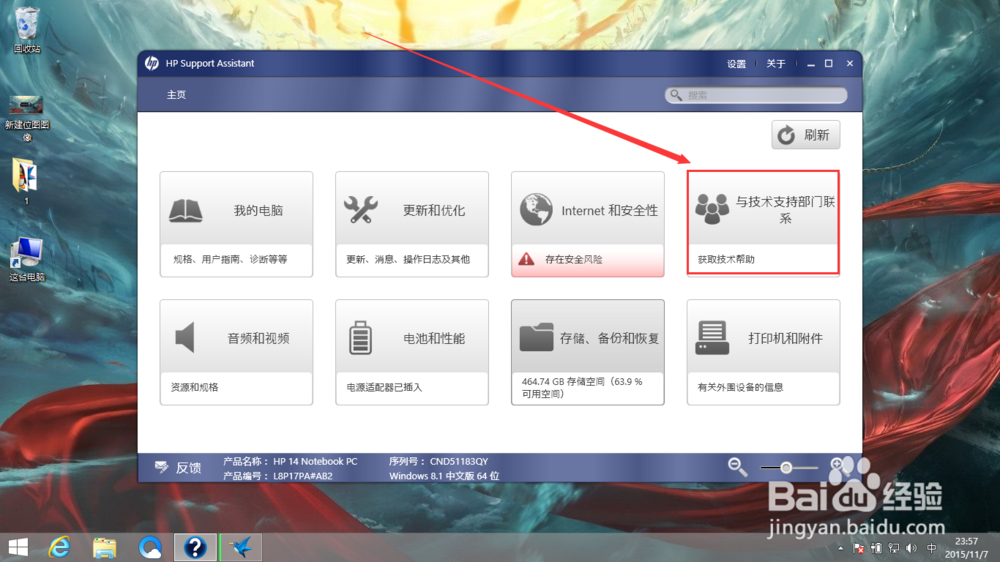Launch Internet Explorer from taskbar

[x=59, y=547]
